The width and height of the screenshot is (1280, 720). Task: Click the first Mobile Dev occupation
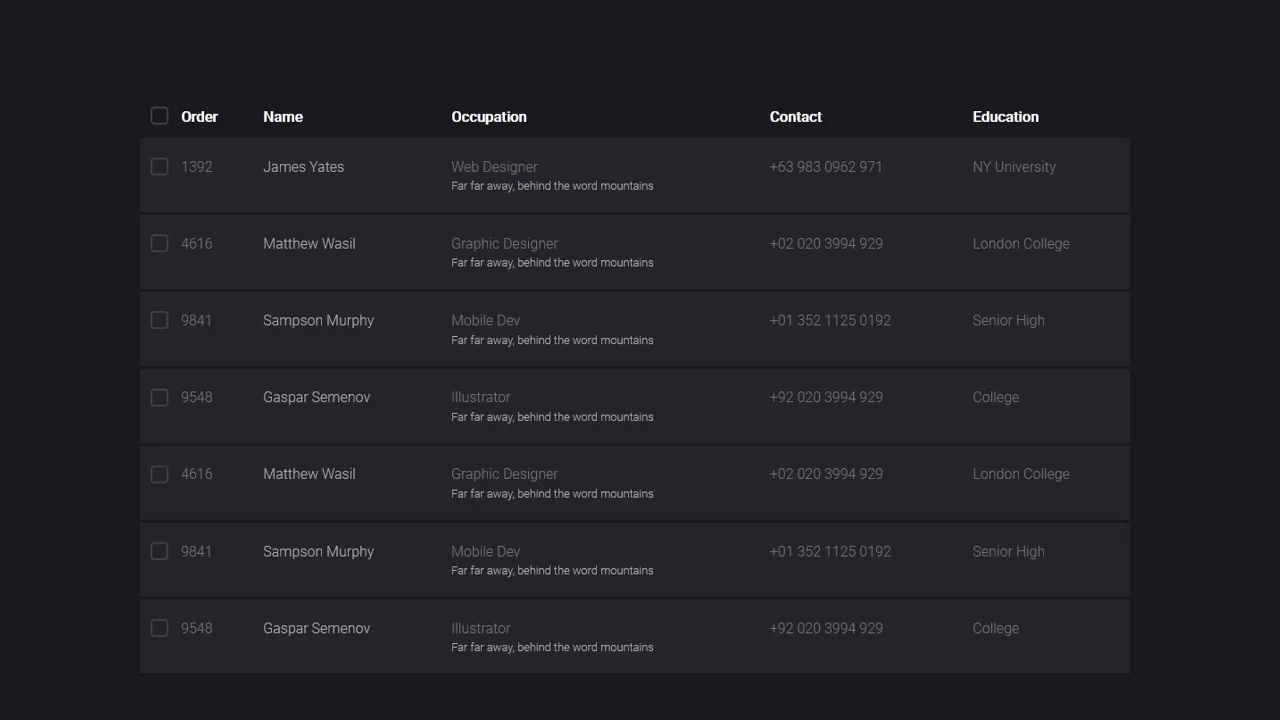(x=486, y=321)
